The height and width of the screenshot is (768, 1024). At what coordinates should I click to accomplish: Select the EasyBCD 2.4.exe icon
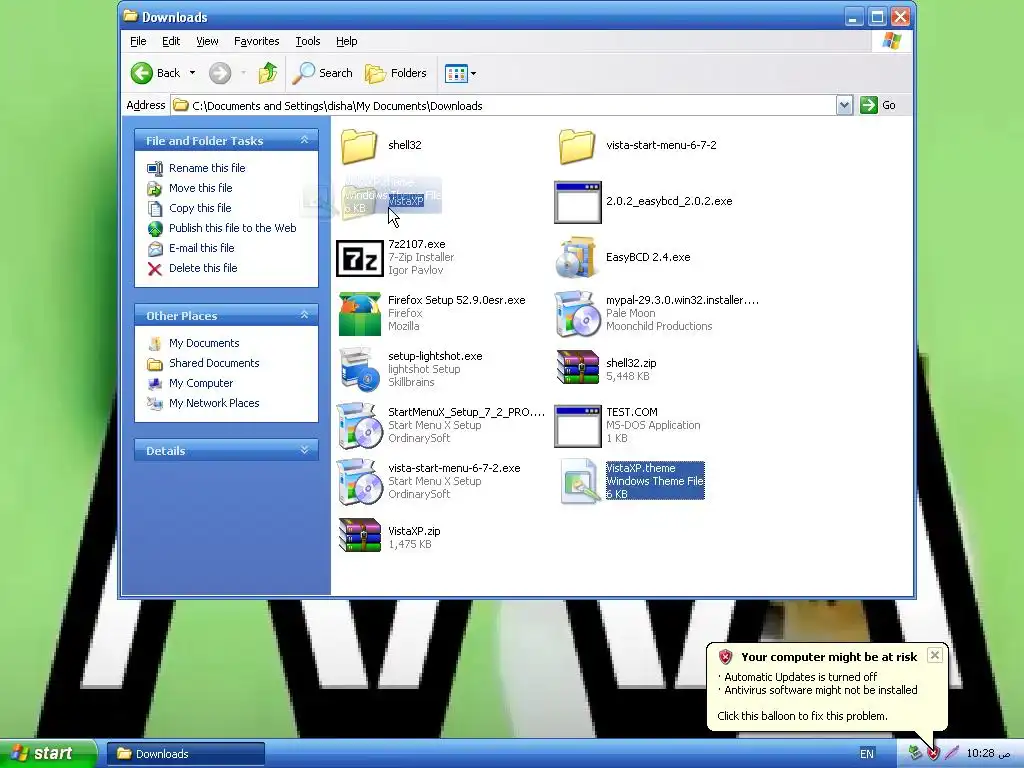tap(577, 257)
